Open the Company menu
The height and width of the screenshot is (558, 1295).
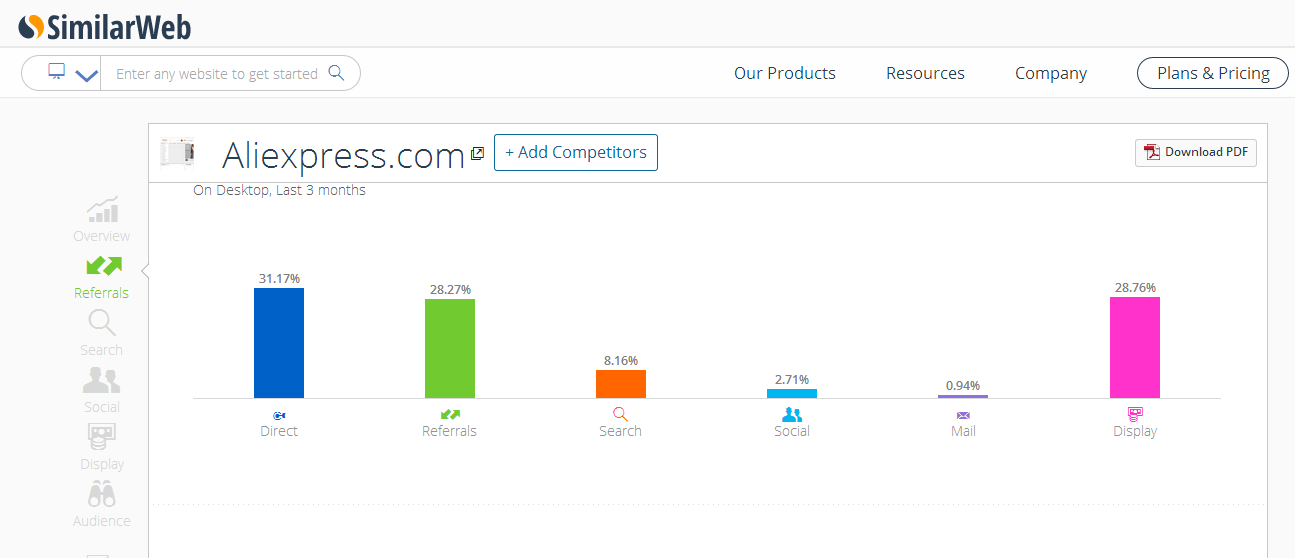pyautogui.click(x=1051, y=73)
